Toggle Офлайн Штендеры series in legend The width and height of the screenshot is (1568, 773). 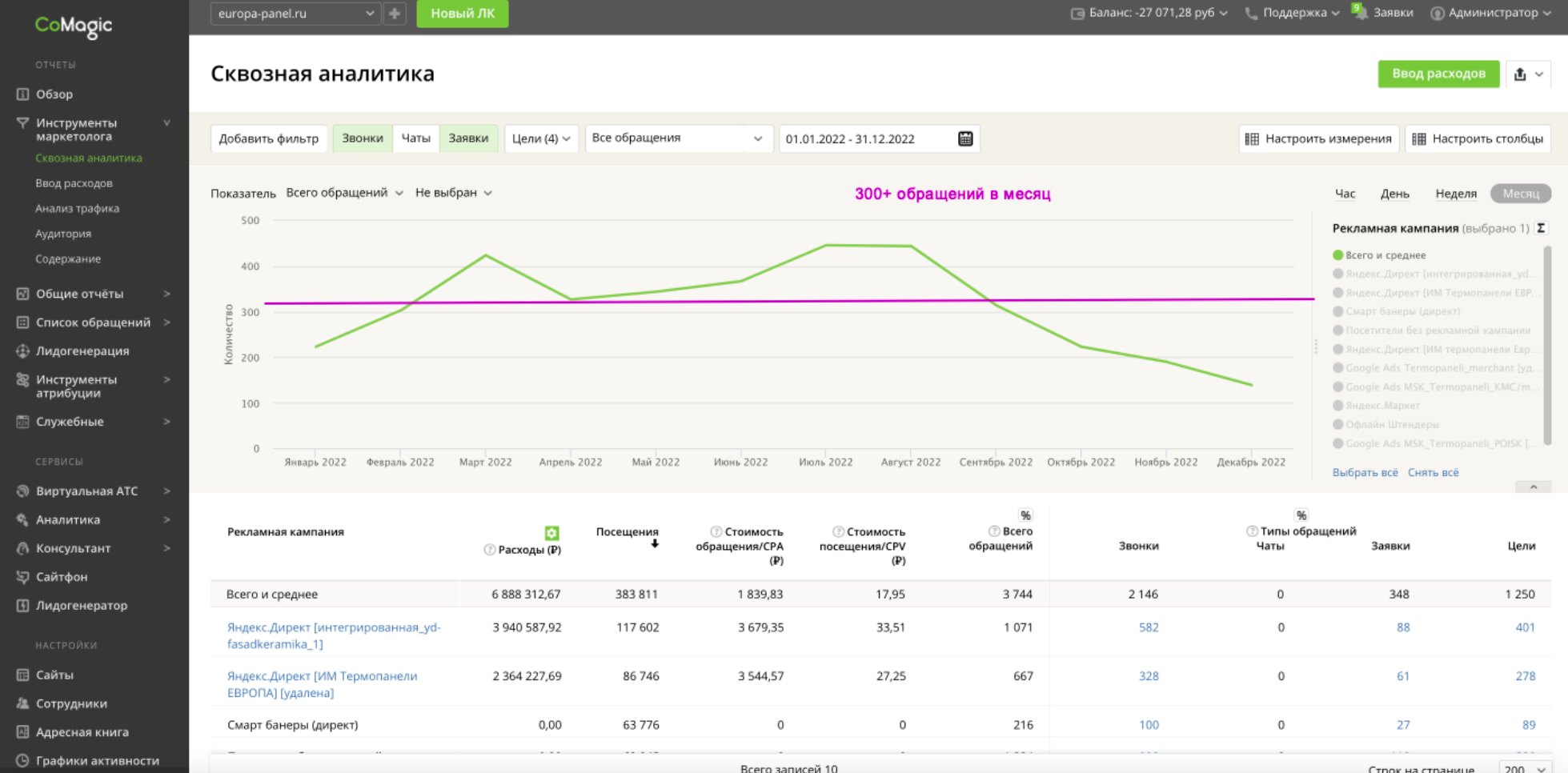click(x=1386, y=425)
